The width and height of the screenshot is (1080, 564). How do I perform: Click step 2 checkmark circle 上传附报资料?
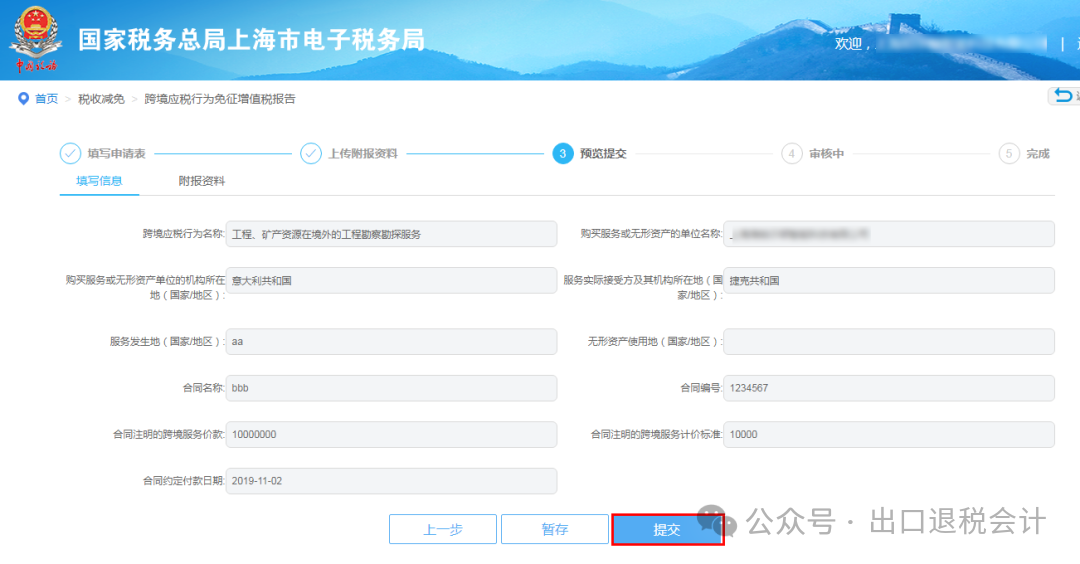click(x=311, y=153)
